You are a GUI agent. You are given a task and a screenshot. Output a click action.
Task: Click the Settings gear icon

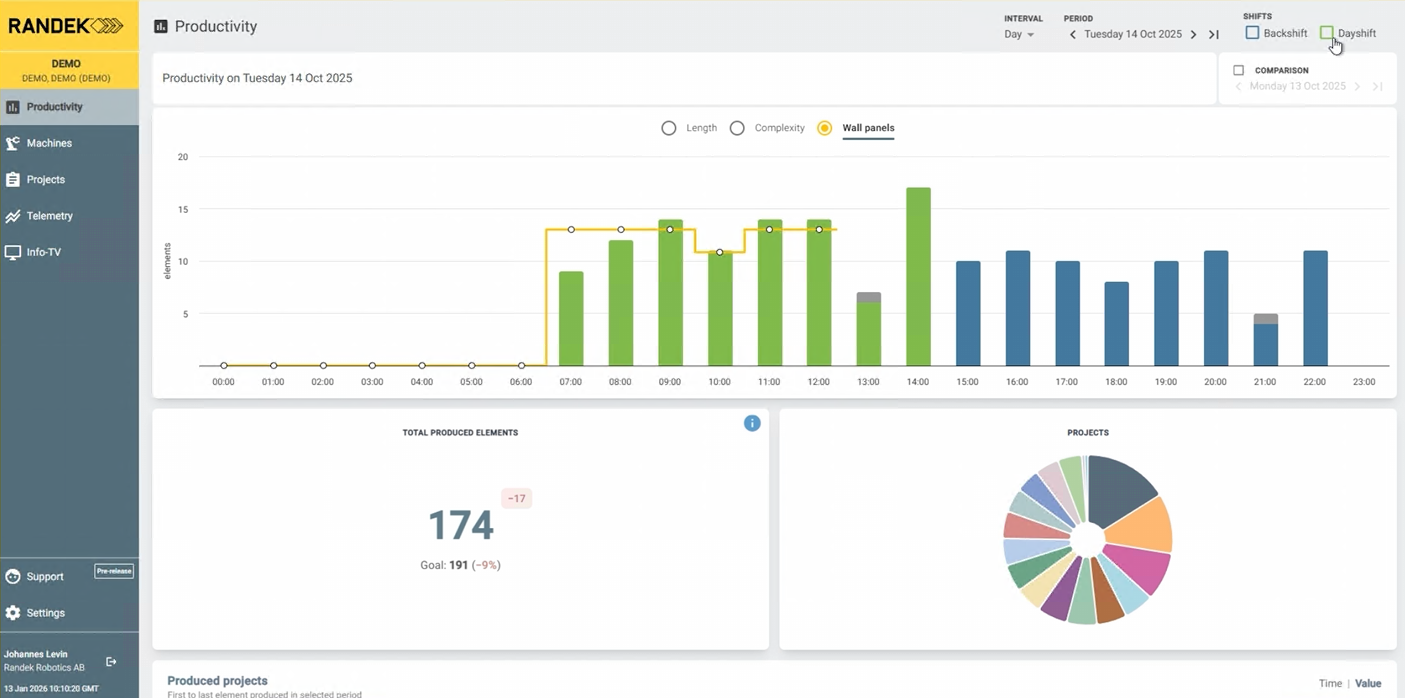13,613
